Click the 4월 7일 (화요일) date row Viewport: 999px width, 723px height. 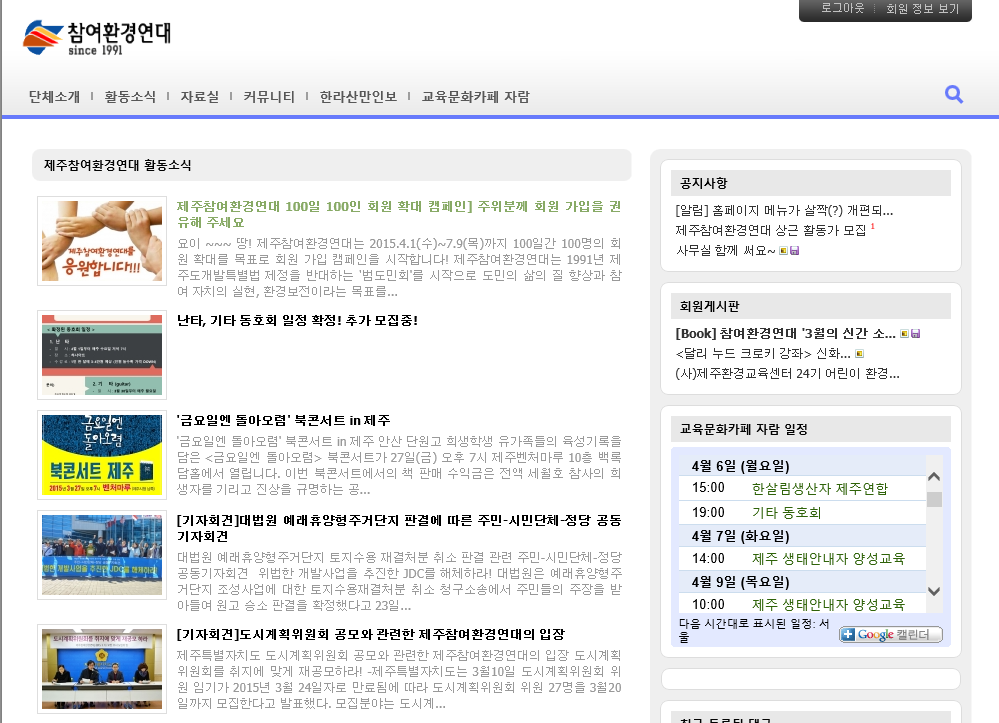coord(800,536)
